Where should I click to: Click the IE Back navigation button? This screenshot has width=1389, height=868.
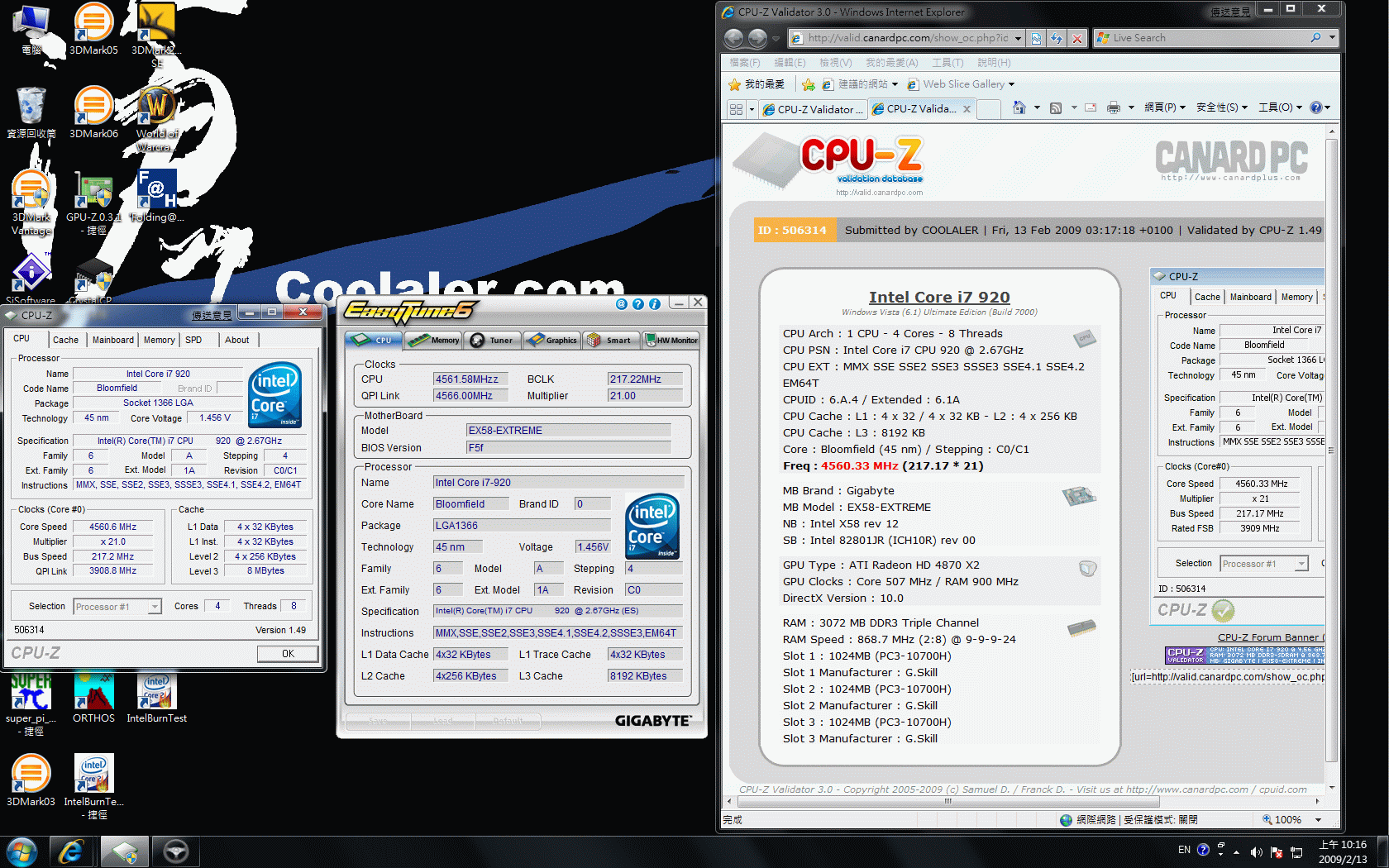[733, 38]
